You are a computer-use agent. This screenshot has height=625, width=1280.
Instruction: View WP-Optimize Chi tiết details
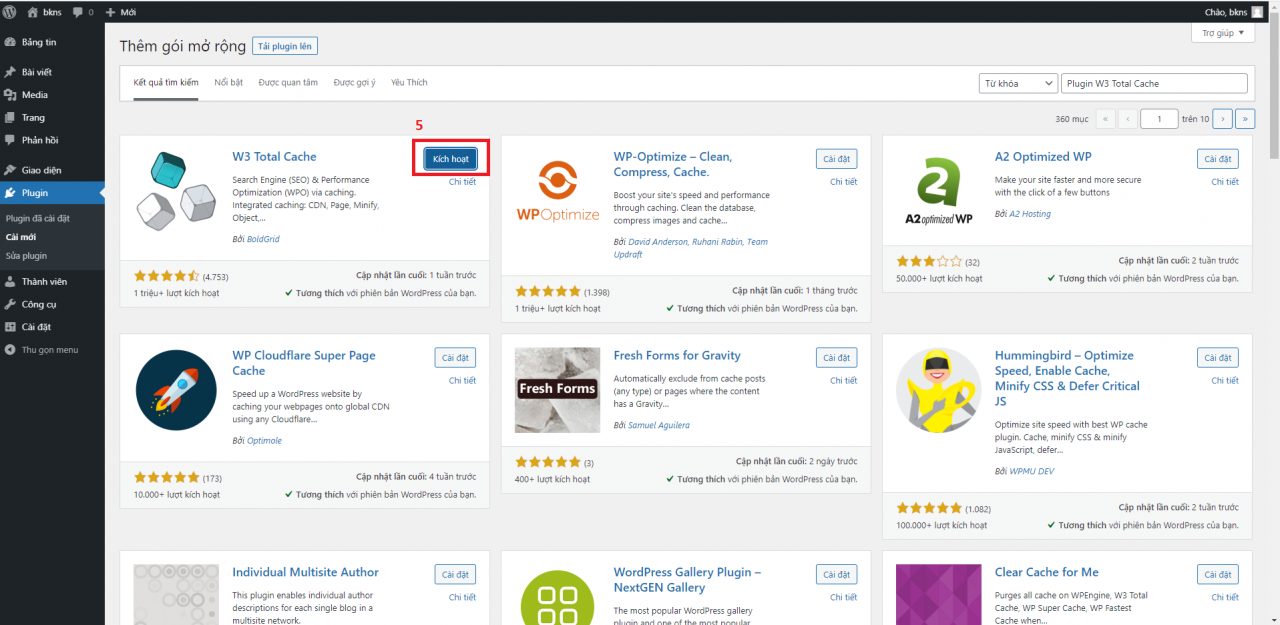tap(844, 182)
